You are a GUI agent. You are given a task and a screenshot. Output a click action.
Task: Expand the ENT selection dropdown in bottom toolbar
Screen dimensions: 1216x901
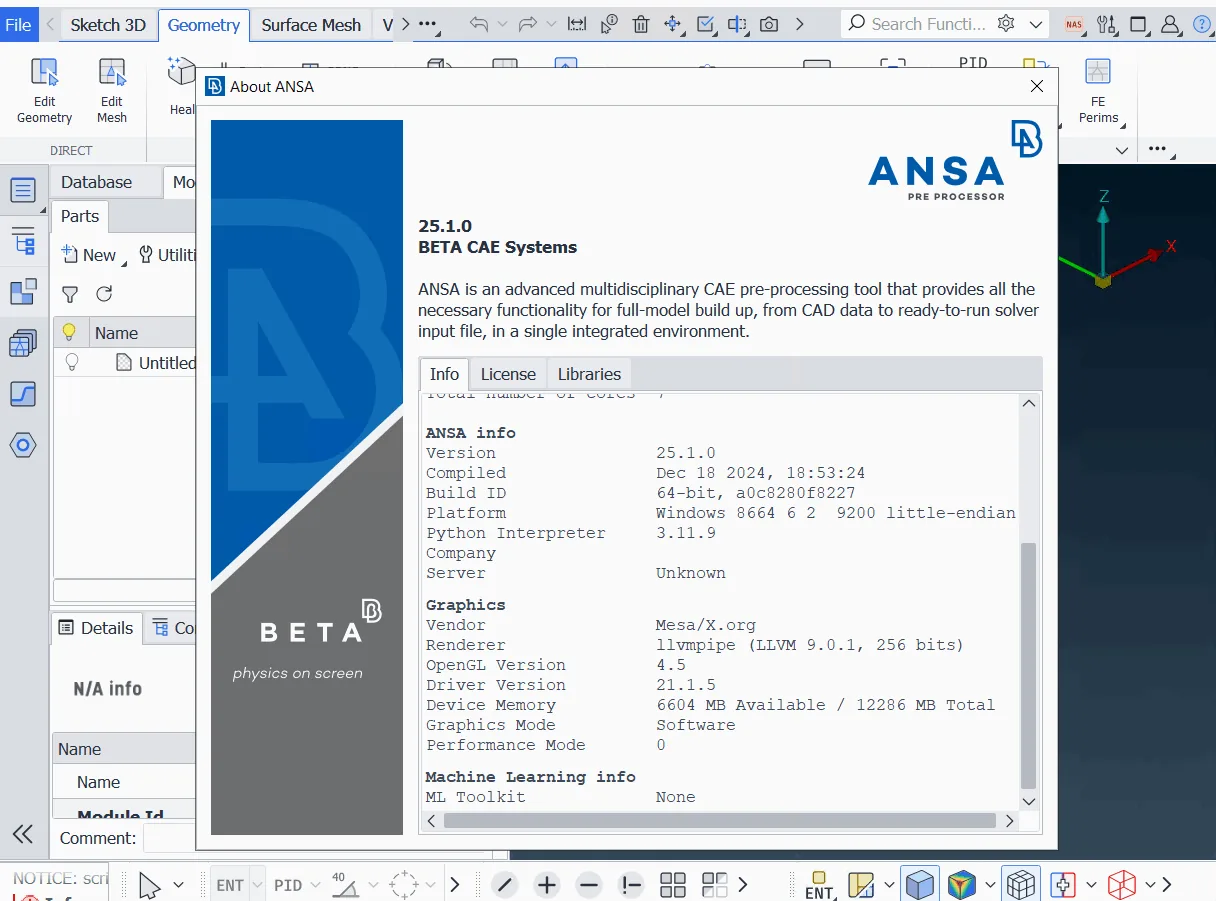tap(258, 885)
